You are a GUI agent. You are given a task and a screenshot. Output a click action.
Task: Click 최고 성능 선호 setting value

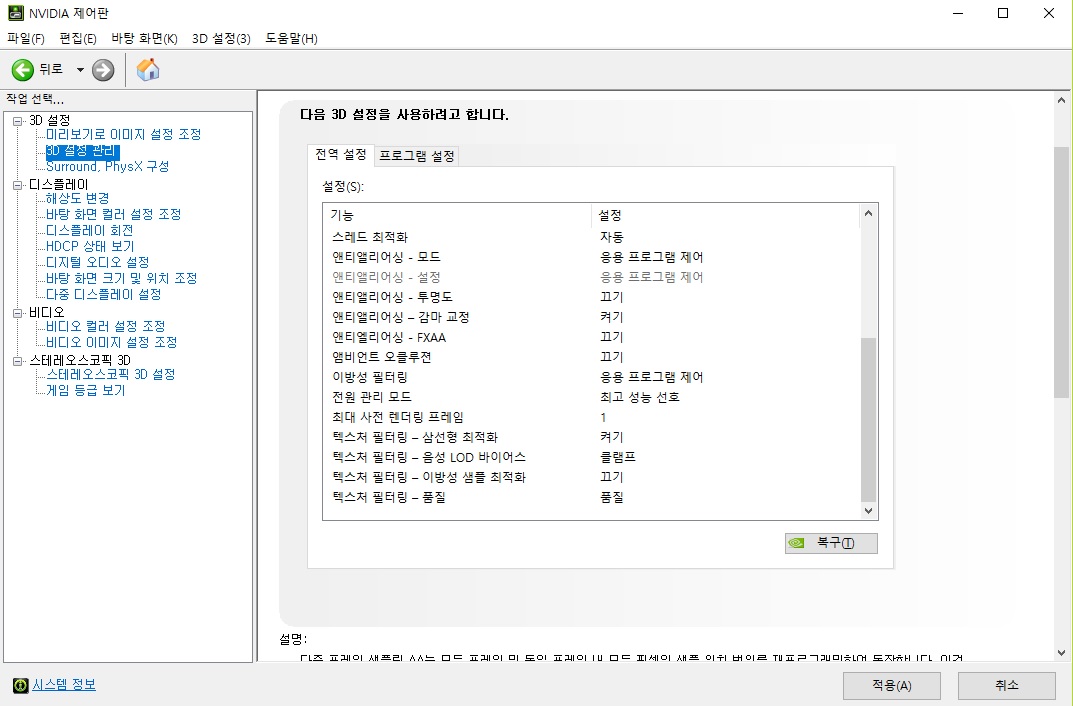pos(640,397)
